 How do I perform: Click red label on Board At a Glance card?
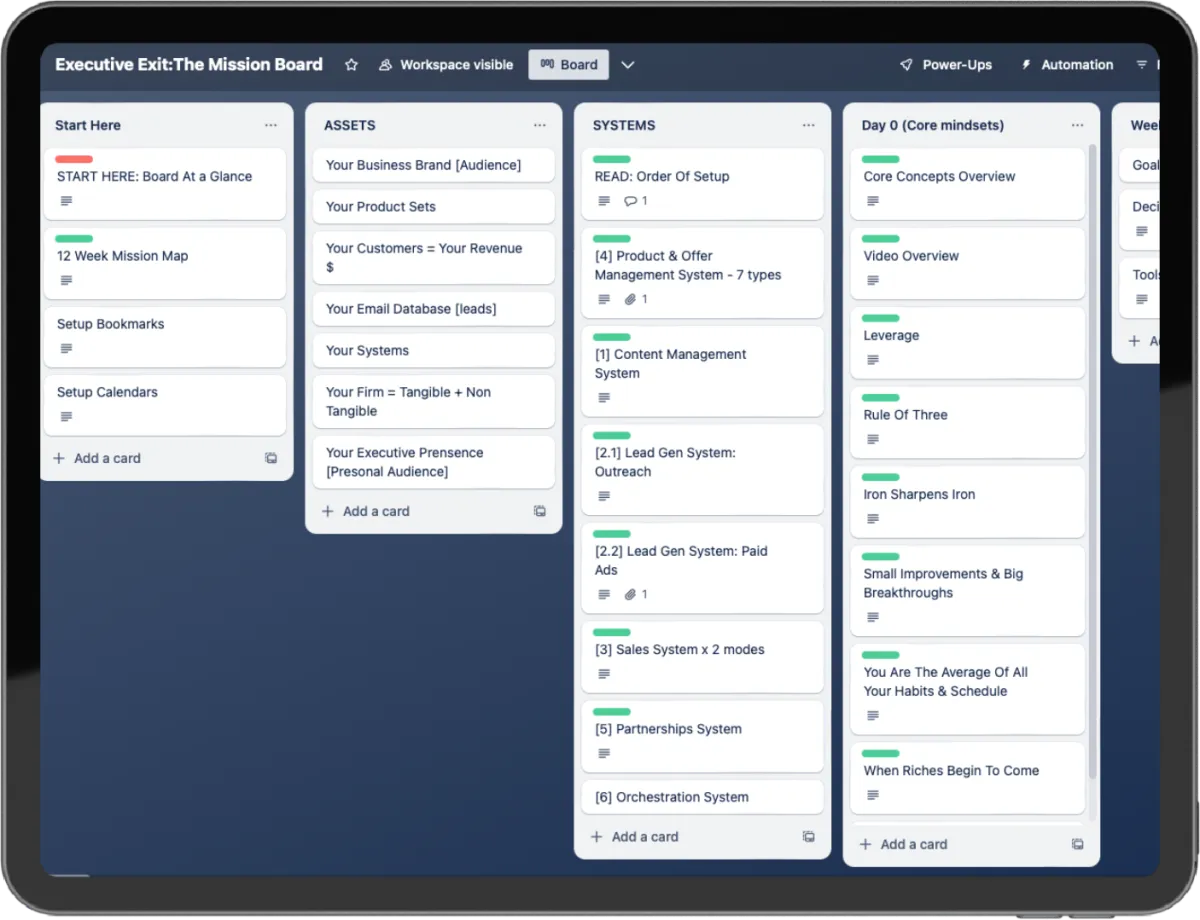click(x=74, y=159)
